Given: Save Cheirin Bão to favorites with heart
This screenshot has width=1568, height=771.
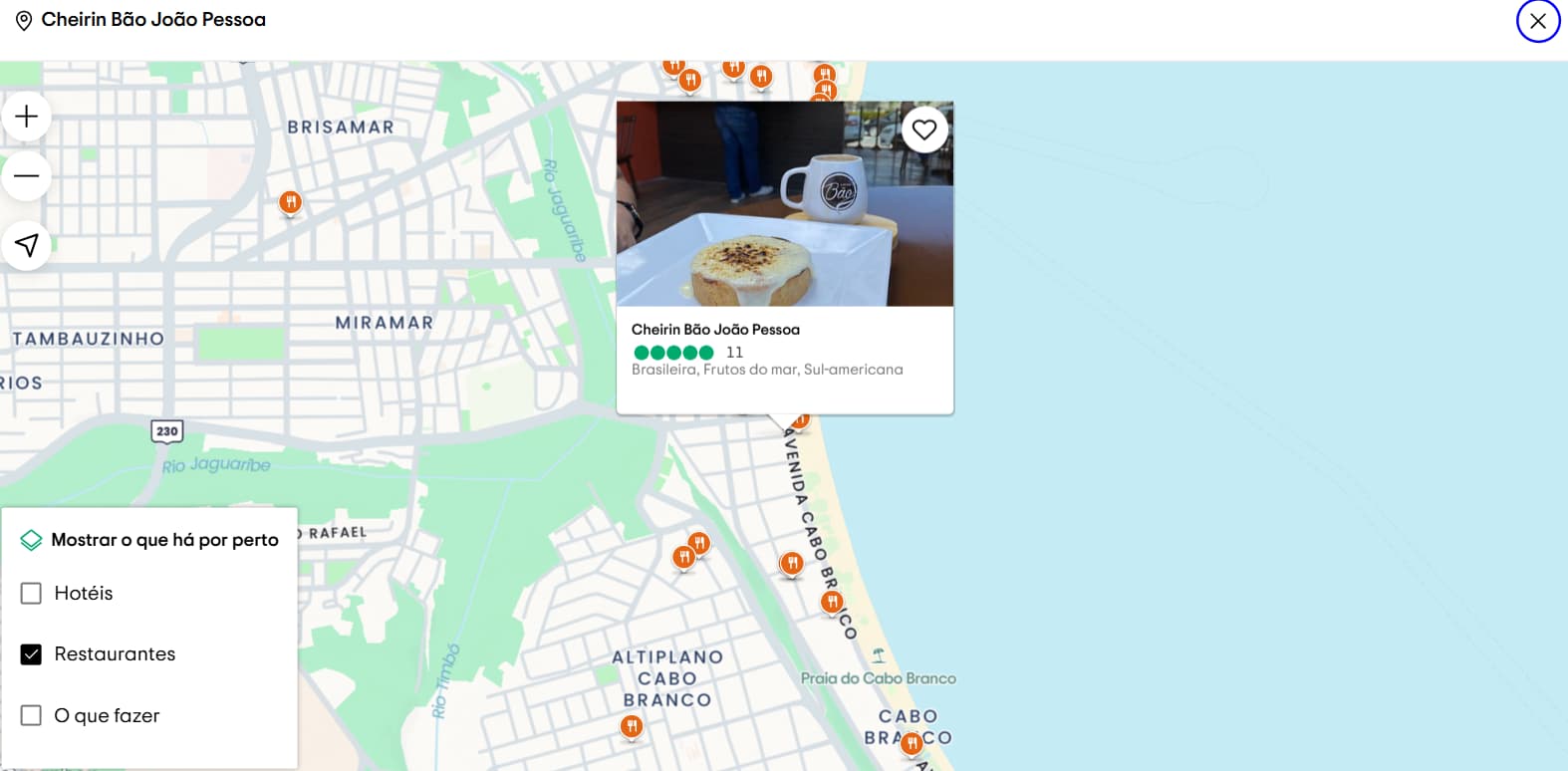Looking at the screenshot, I should tap(924, 129).
